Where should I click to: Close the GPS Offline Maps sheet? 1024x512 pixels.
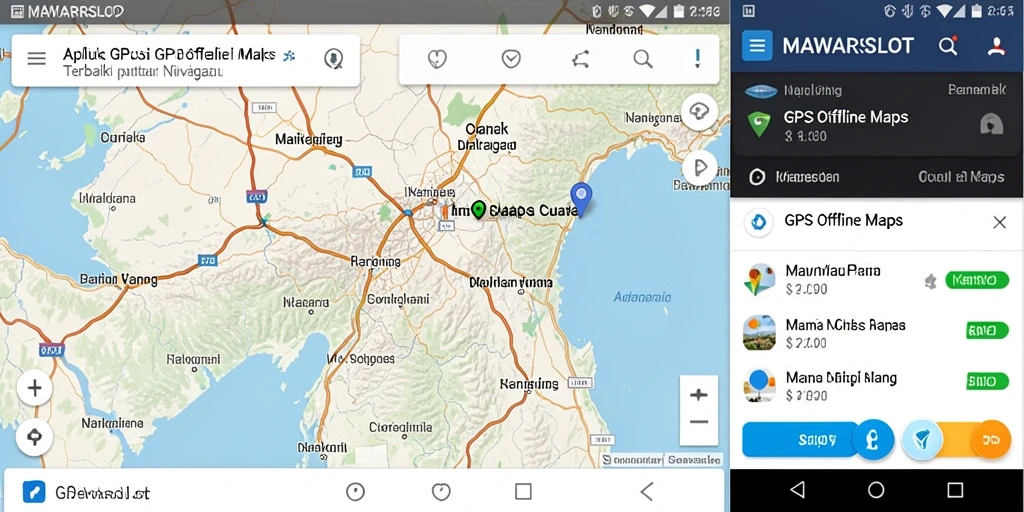click(x=999, y=223)
